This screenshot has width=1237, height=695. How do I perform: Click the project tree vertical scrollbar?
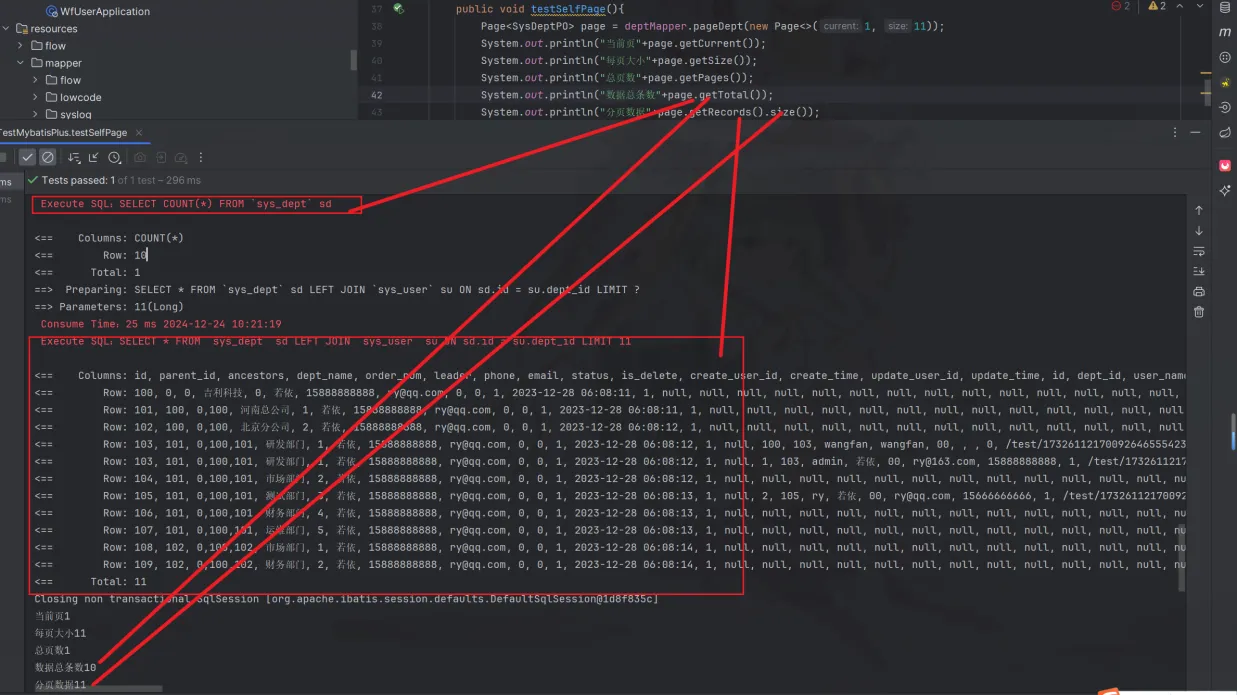point(353,60)
